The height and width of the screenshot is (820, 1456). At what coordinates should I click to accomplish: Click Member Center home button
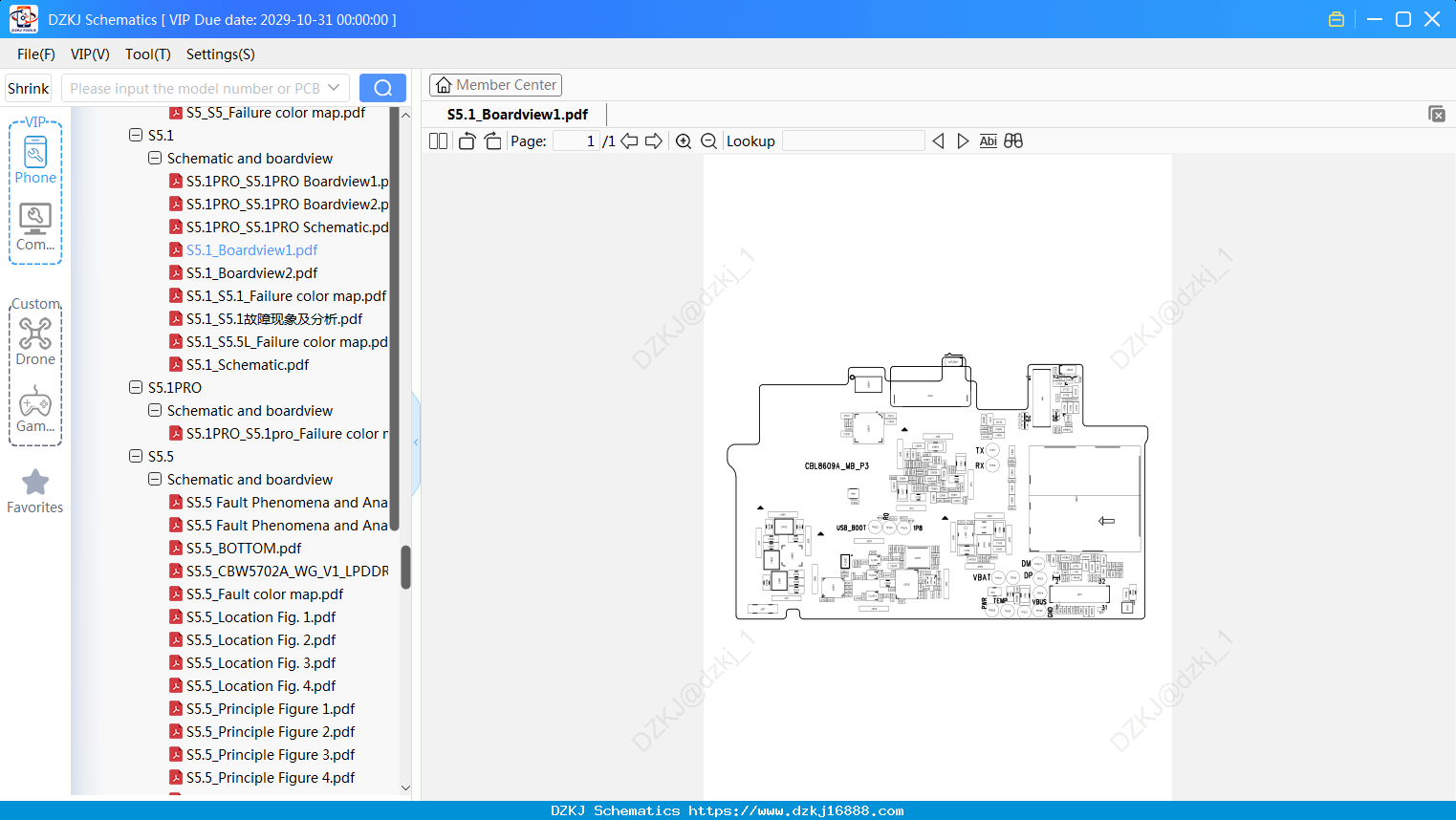[495, 85]
